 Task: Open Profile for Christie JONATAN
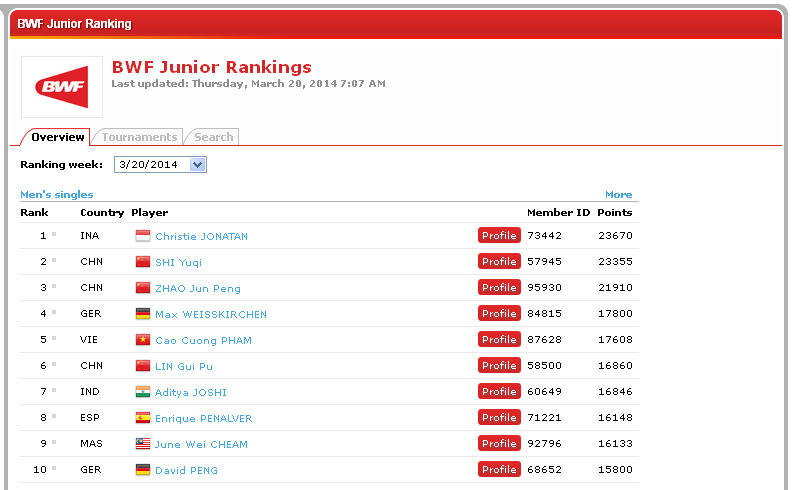click(x=498, y=236)
